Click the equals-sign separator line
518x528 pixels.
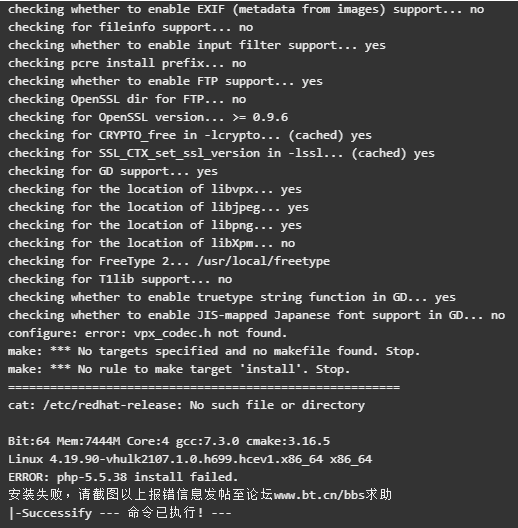point(204,387)
